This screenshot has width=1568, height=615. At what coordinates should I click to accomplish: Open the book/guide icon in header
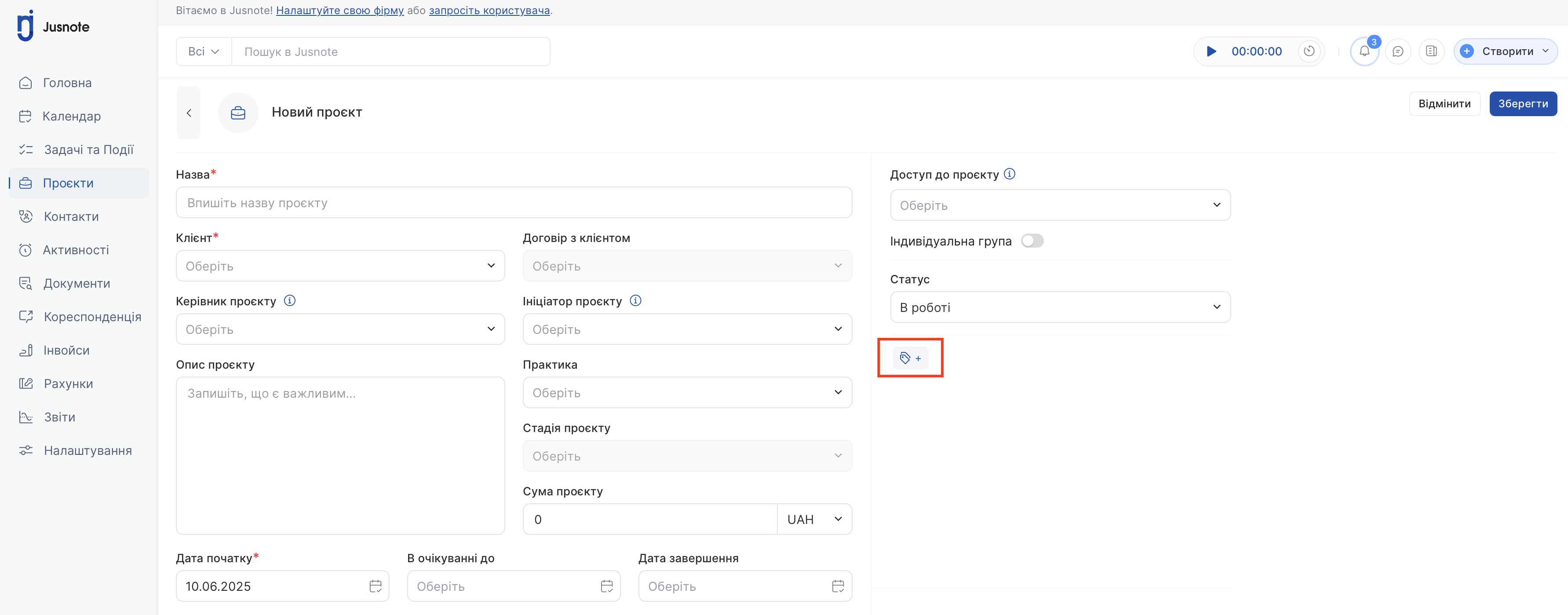coord(1431,51)
